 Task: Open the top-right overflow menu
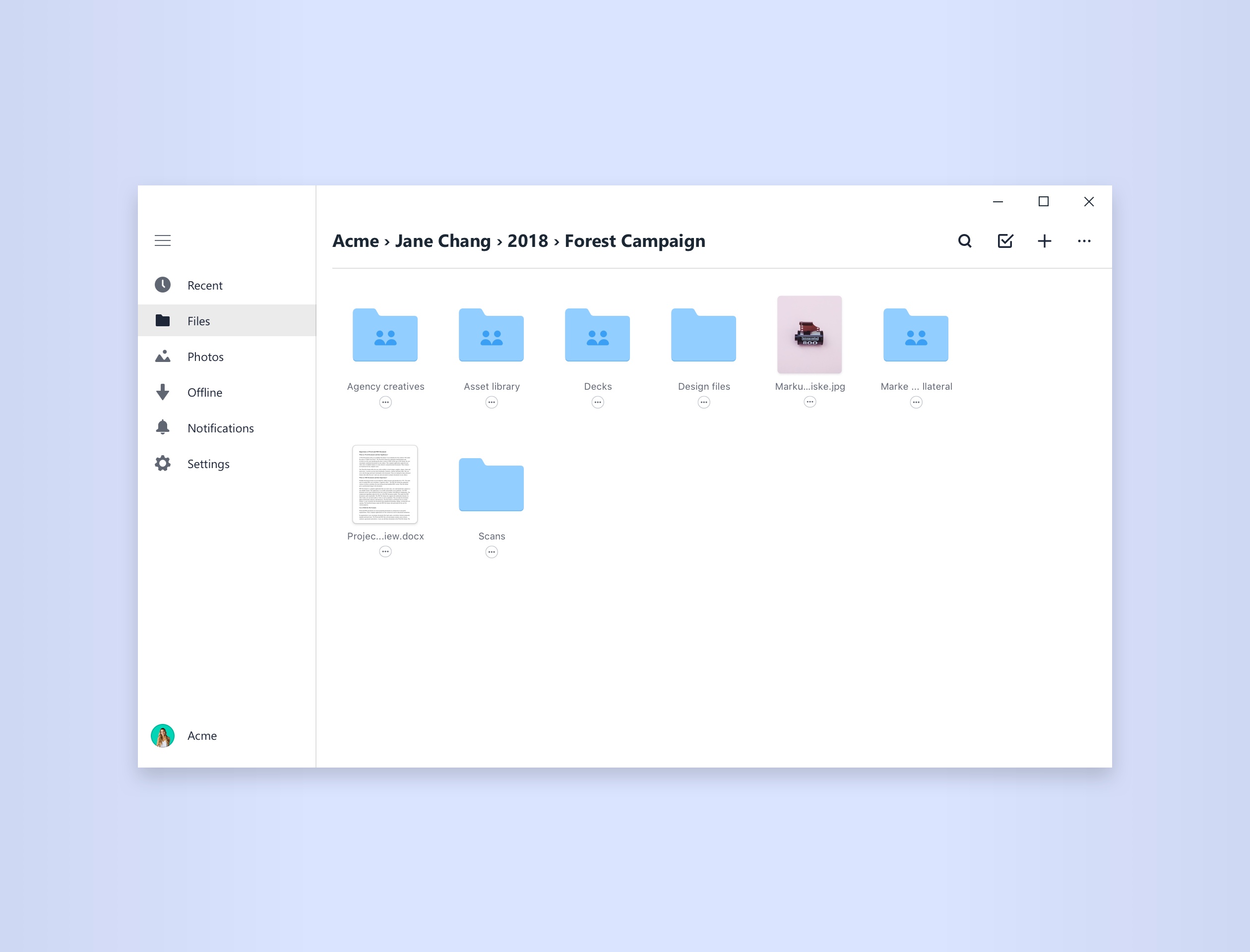tap(1084, 241)
